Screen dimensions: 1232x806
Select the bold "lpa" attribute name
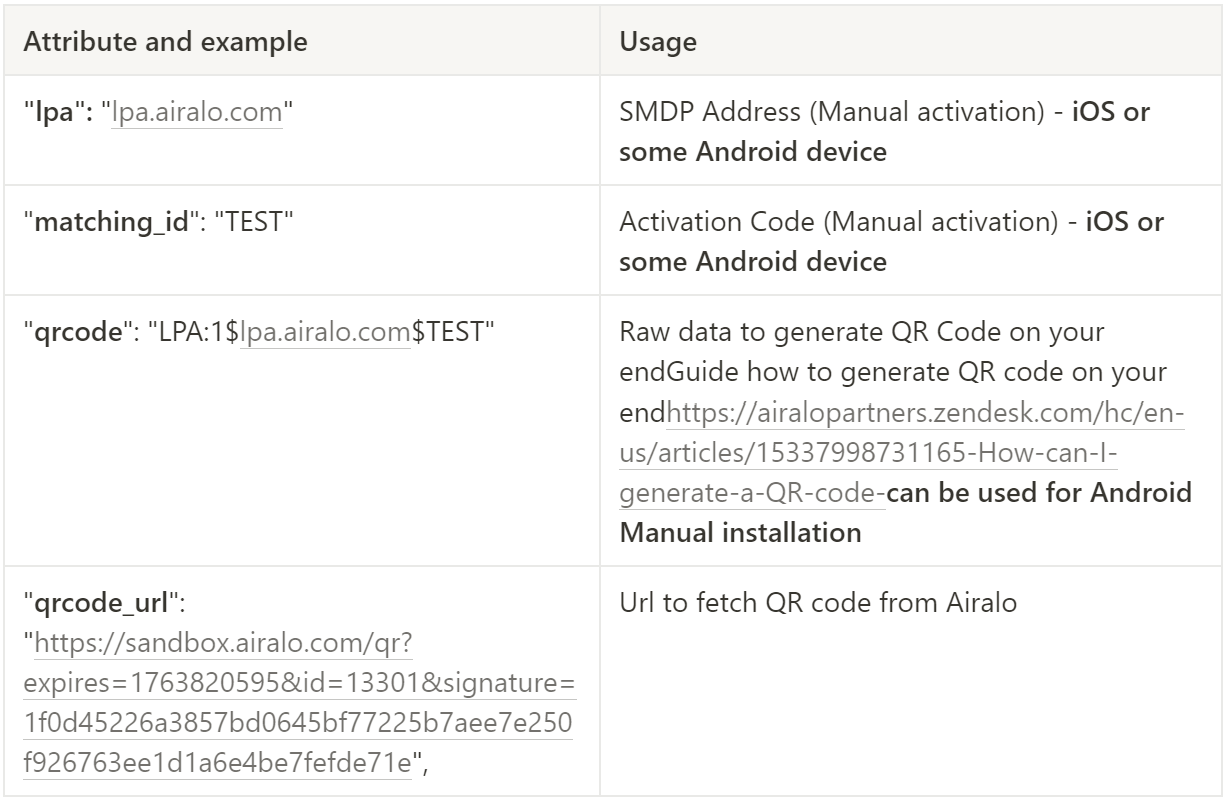click(62, 113)
